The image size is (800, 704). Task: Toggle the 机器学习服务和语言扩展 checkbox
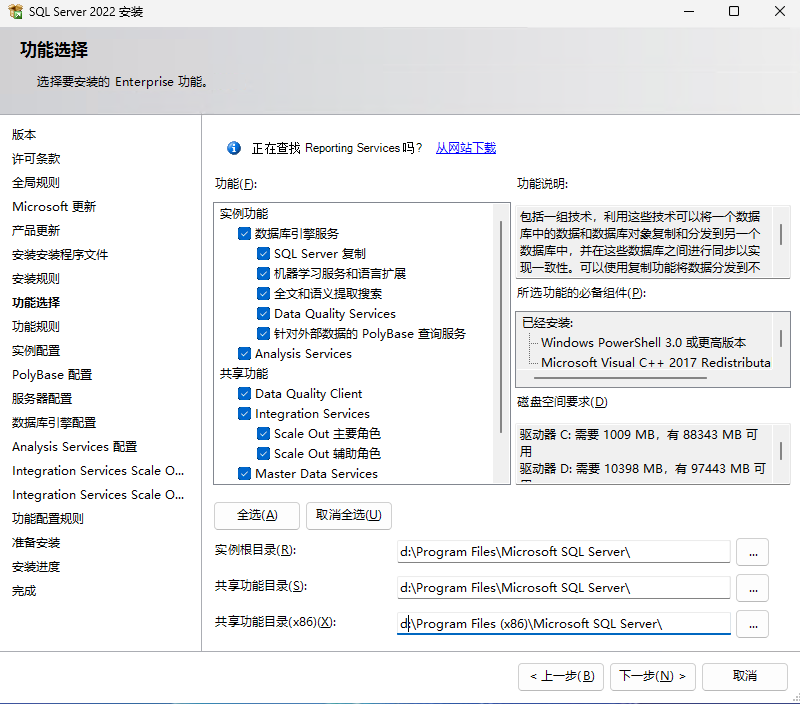click(263, 273)
